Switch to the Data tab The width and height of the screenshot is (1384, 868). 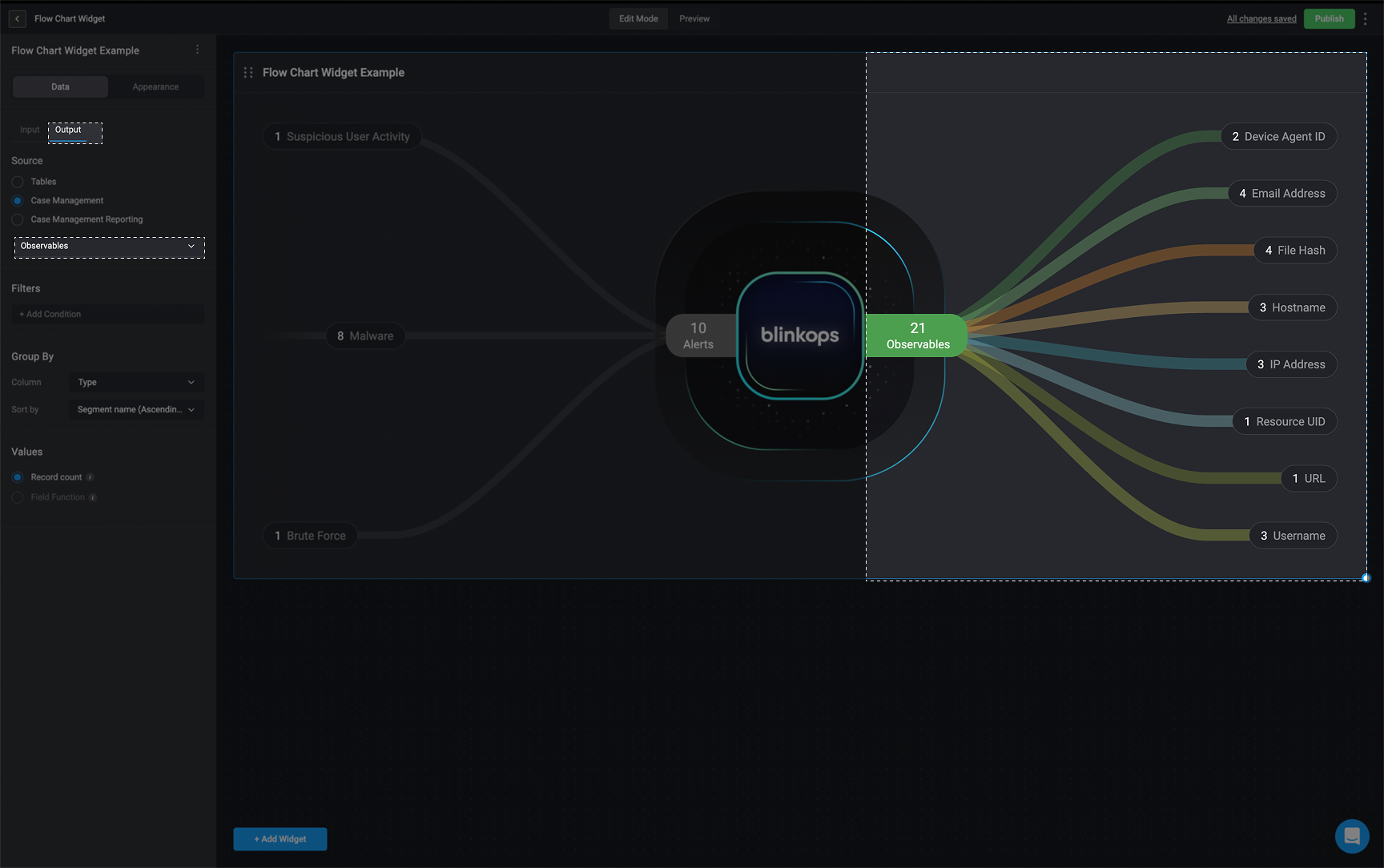click(60, 86)
